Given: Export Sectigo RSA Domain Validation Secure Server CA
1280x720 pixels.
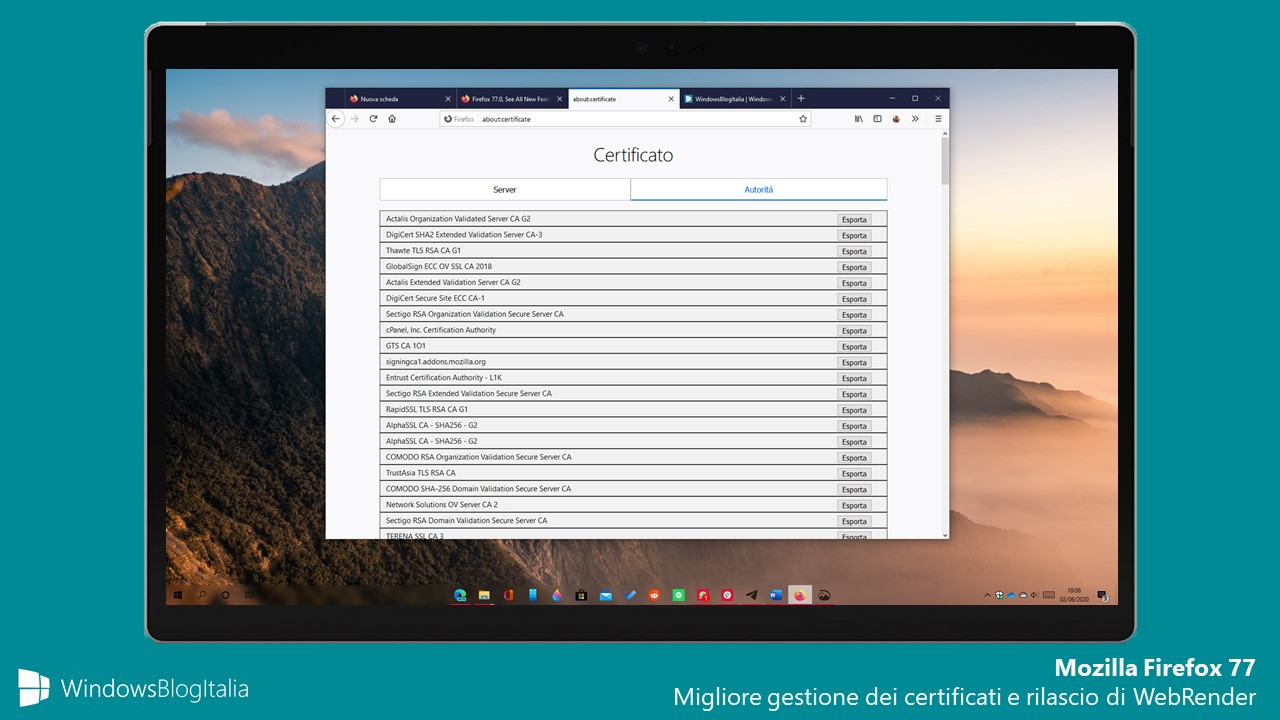Looking at the screenshot, I should tap(854, 521).
